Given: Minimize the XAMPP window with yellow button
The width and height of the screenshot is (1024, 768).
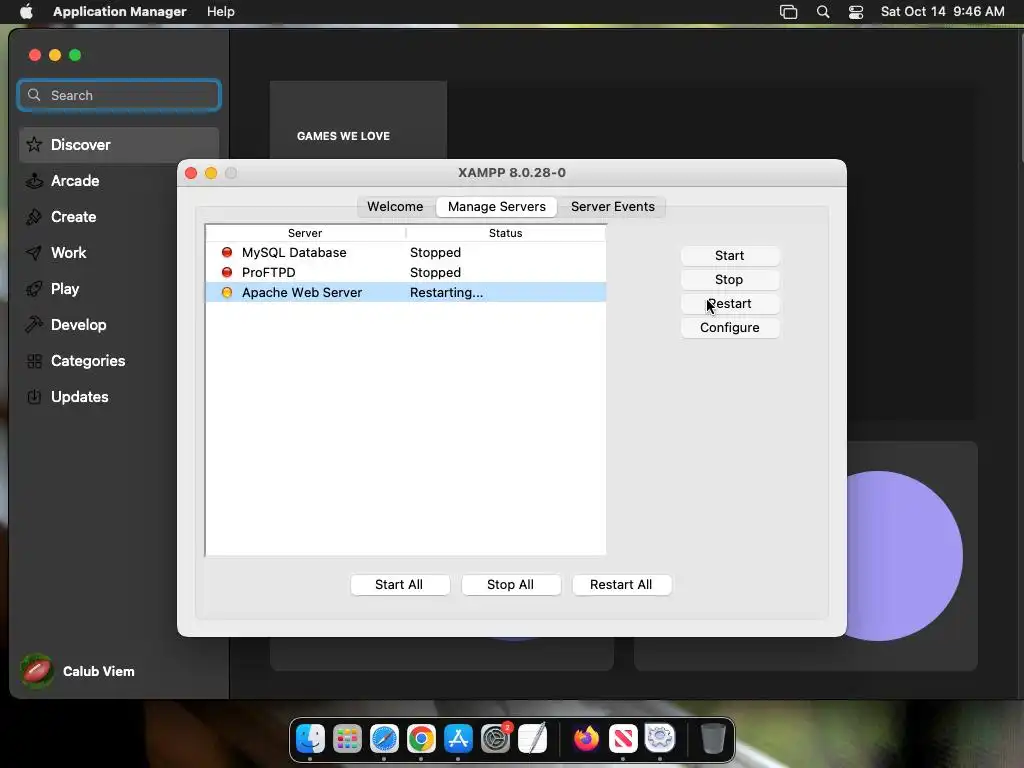Looking at the screenshot, I should [211, 173].
